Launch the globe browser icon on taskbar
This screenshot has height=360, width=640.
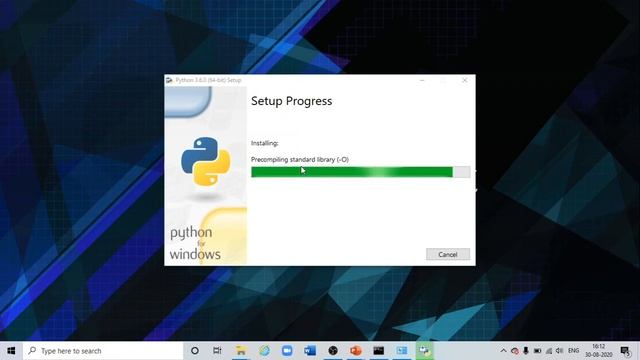pyautogui.click(x=264, y=351)
